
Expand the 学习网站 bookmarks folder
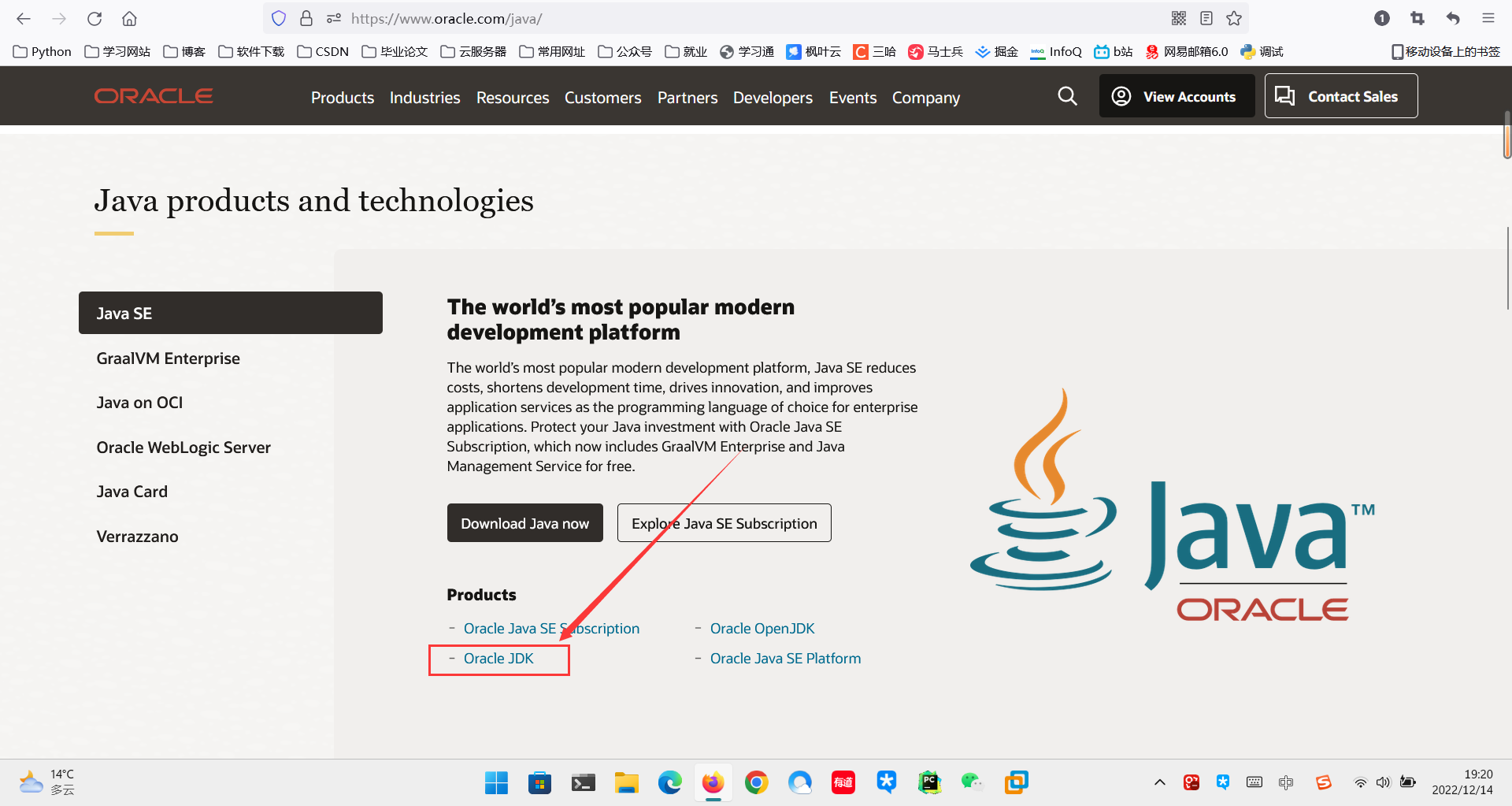117,51
